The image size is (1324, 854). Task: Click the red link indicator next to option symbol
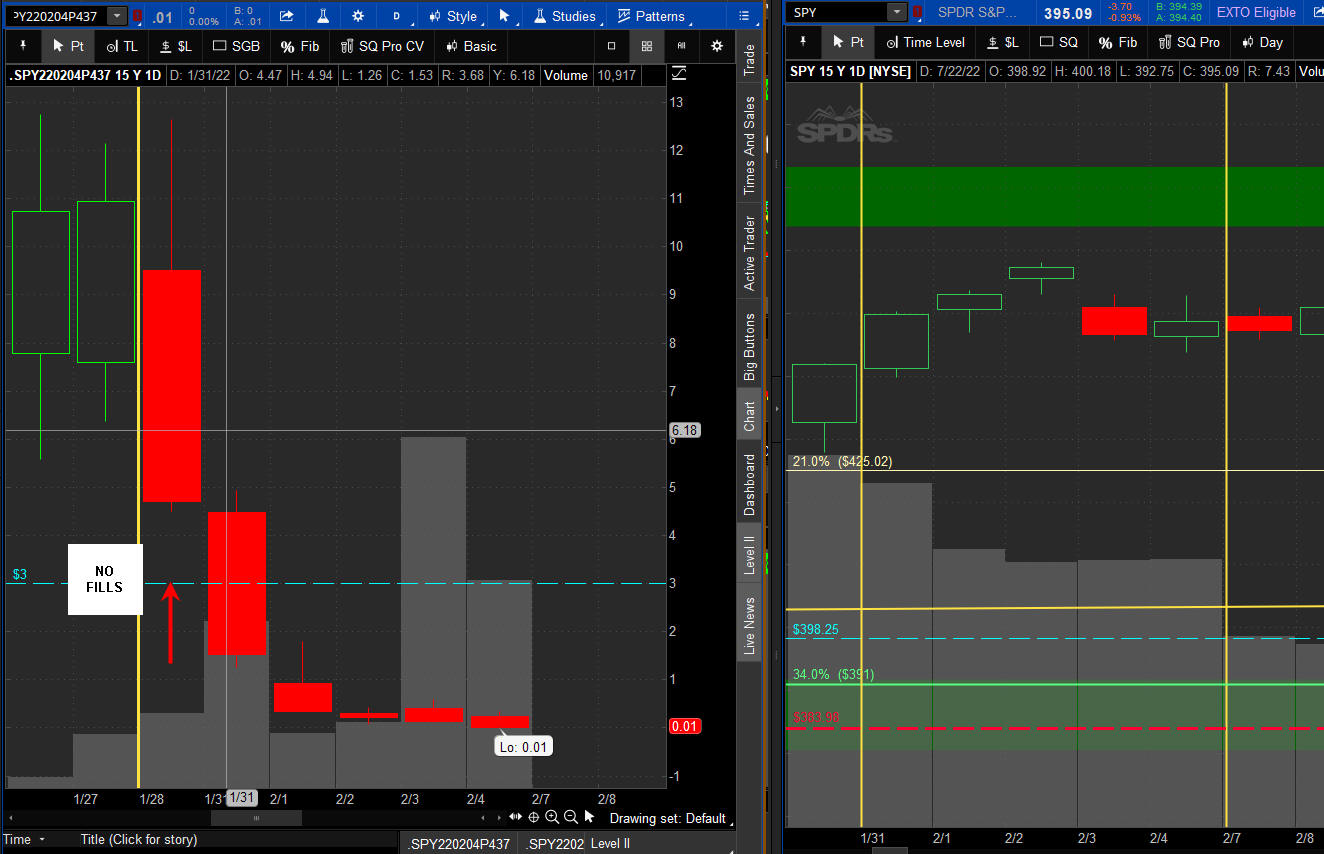tap(138, 16)
